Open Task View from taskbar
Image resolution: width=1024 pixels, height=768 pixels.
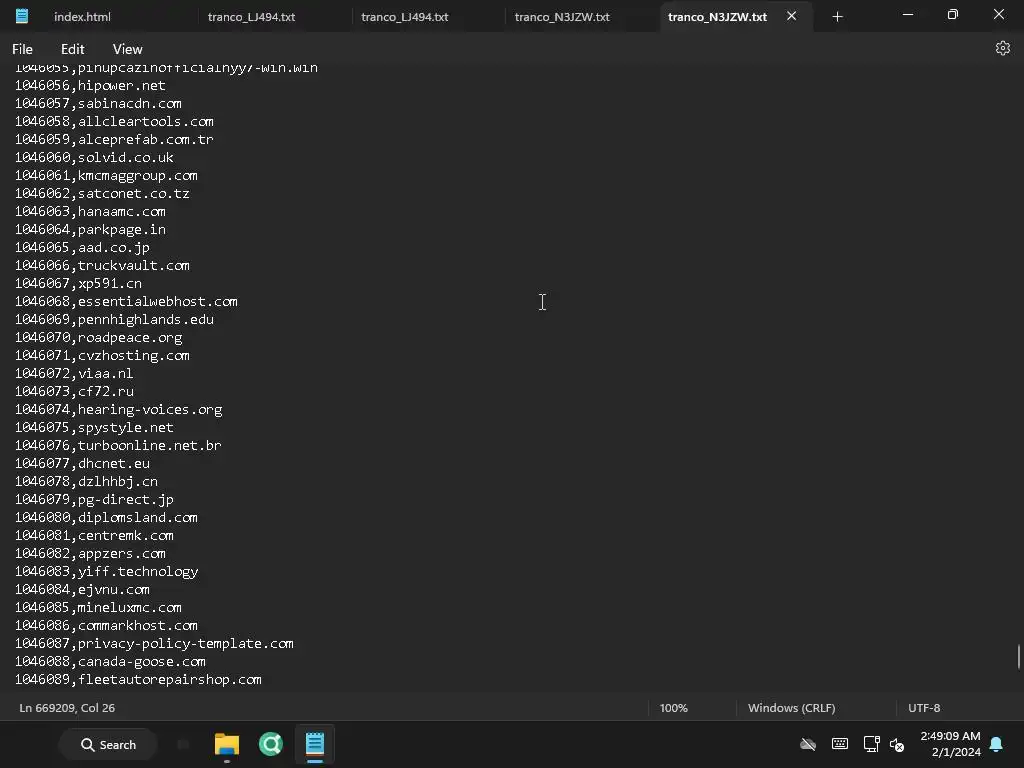183,744
